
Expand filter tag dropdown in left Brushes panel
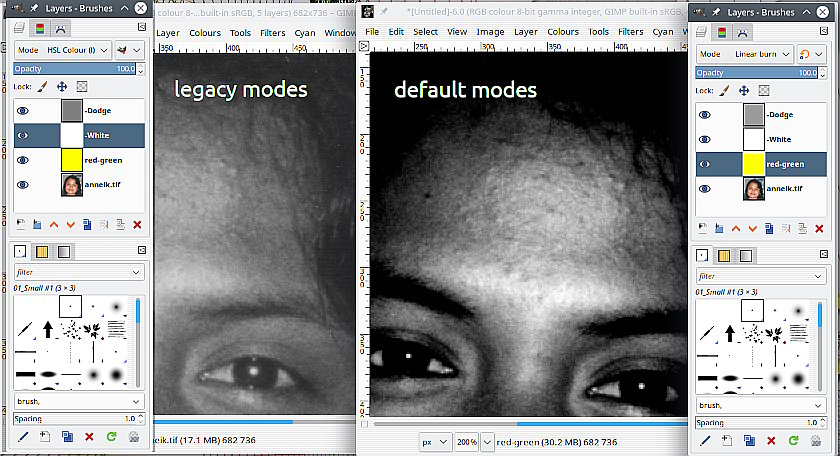point(136,272)
